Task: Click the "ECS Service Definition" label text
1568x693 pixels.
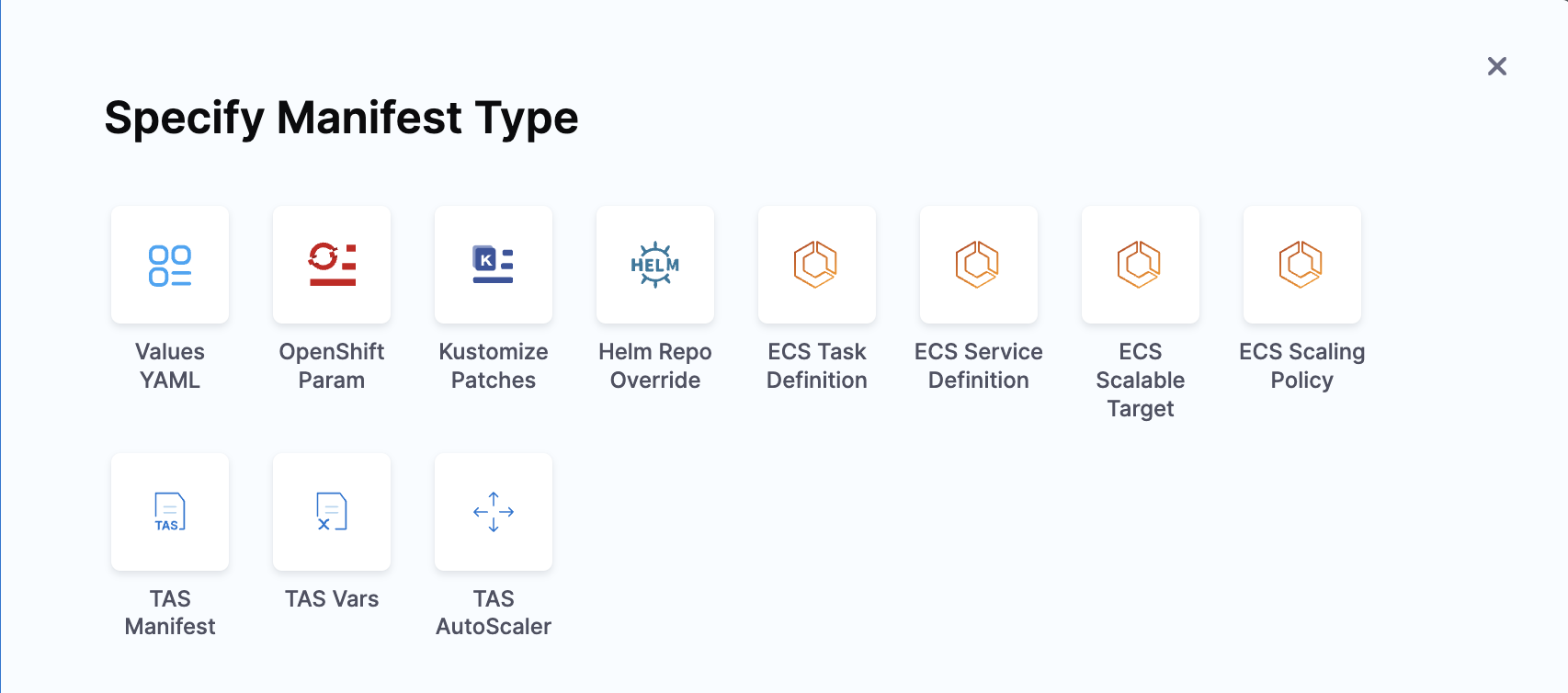Action: click(979, 366)
